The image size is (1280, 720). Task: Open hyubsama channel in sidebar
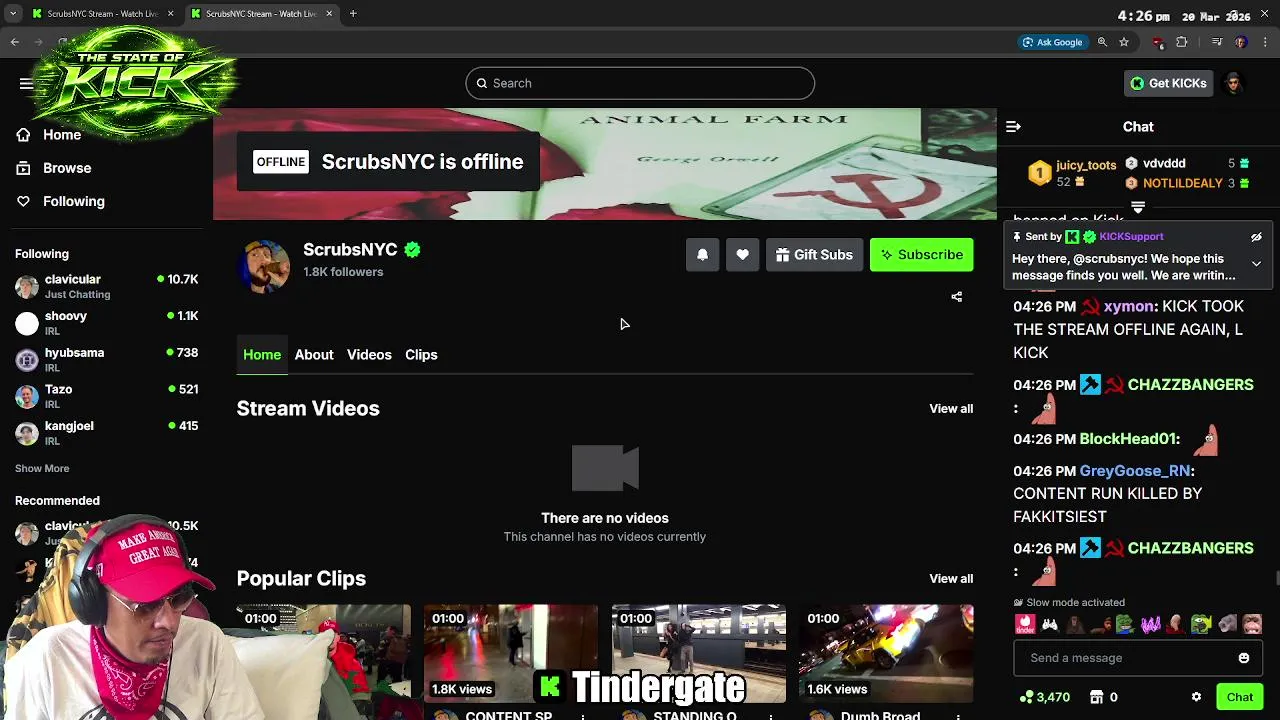[107, 360]
